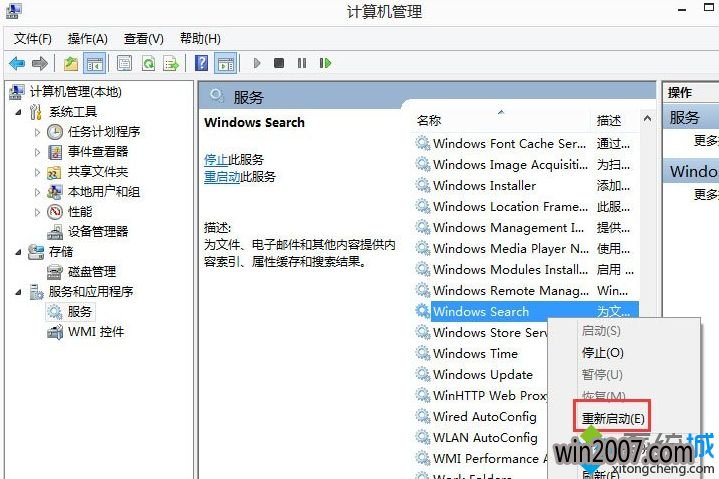Expand the 共享文件夹 node arrow
This screenshot has height=479, width=719.
[37, 172]
